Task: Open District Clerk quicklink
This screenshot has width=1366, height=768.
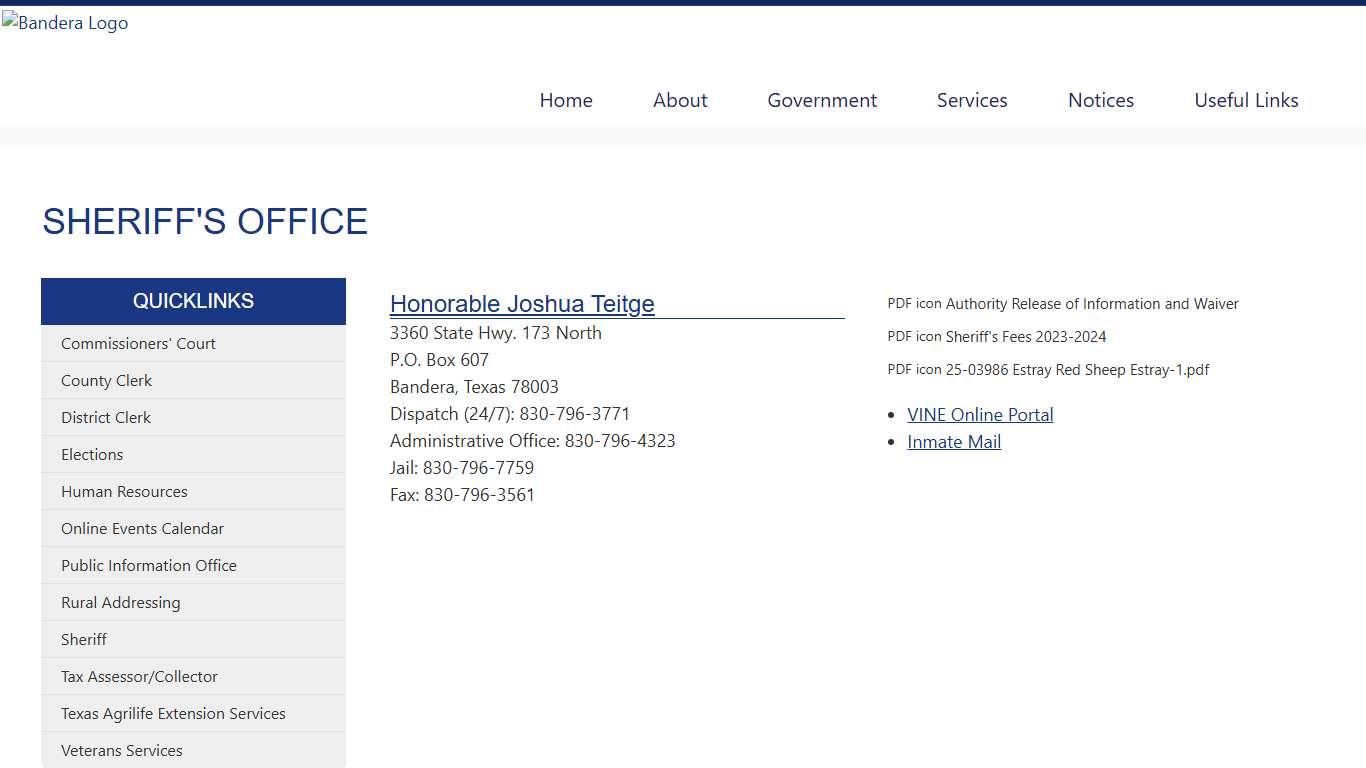Action: [x=106, y=418]
